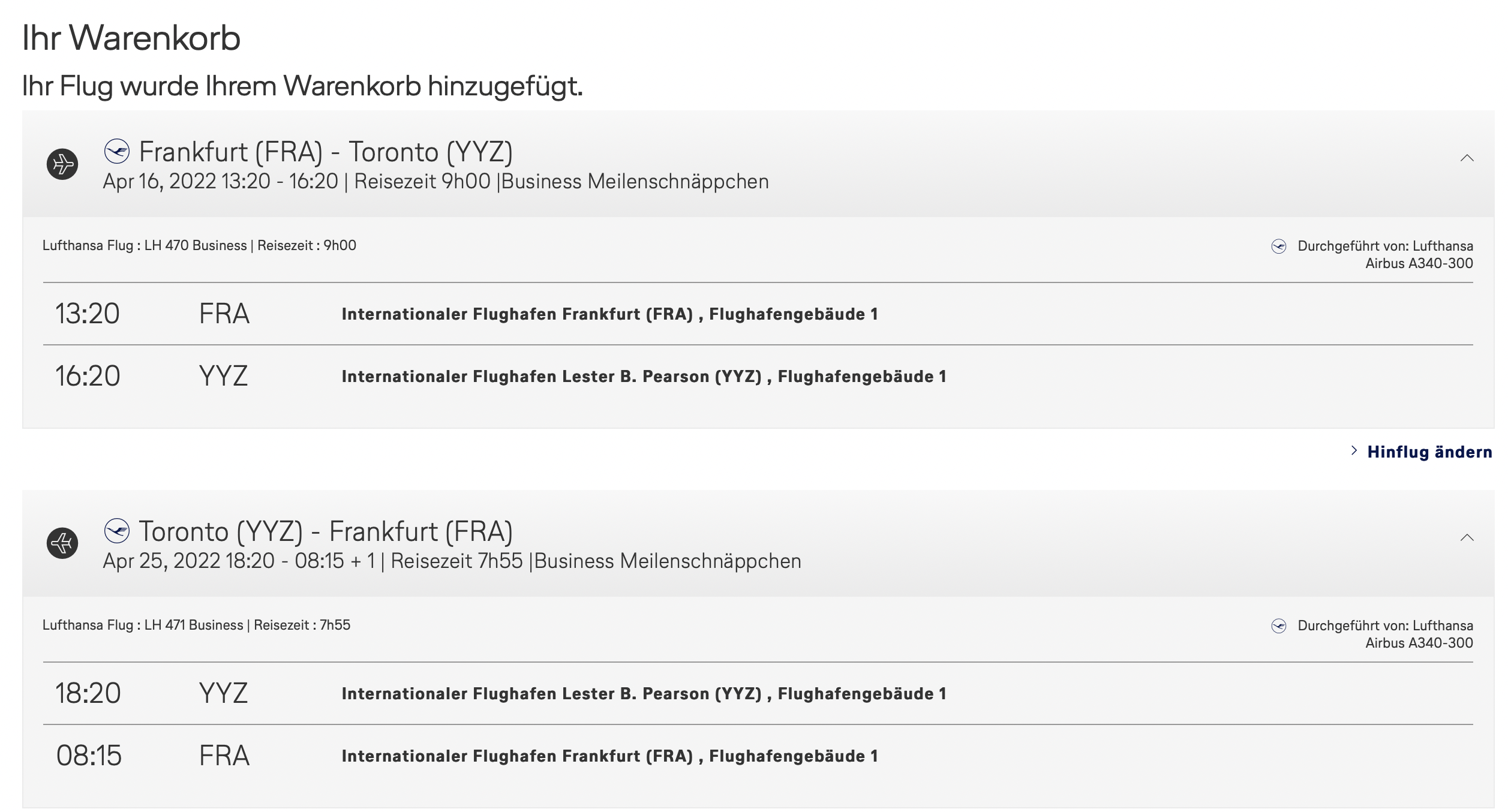Click the Ihr Warenkorb page heading
Image resolution: width=1508 pixels, height=812 pixels.
click(x=131, y=38)
